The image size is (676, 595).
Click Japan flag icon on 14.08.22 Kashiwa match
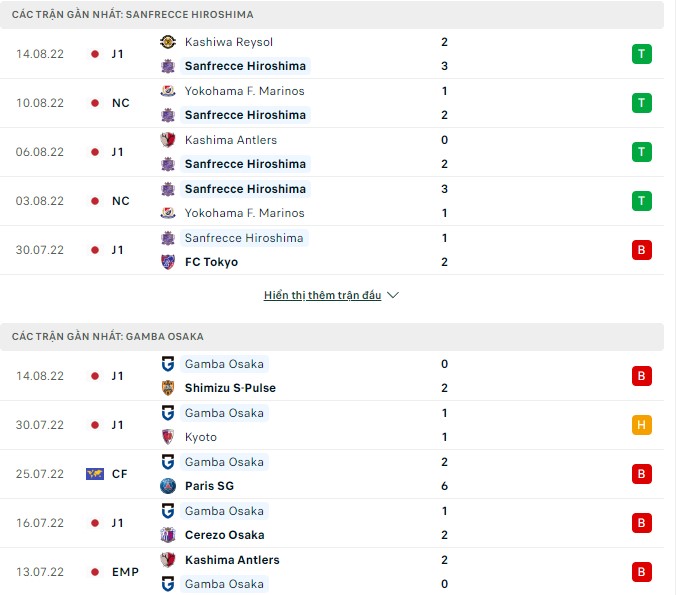coord(95,54)
